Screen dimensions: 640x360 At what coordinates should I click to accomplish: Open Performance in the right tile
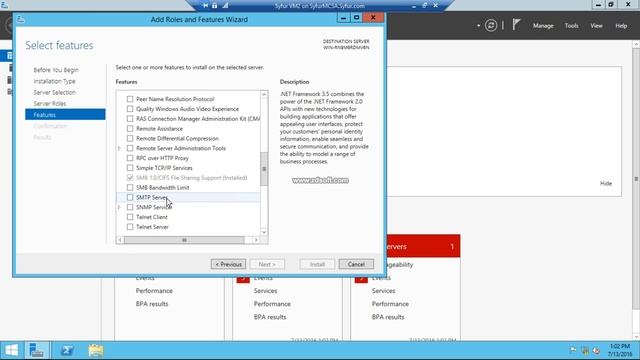390,304
